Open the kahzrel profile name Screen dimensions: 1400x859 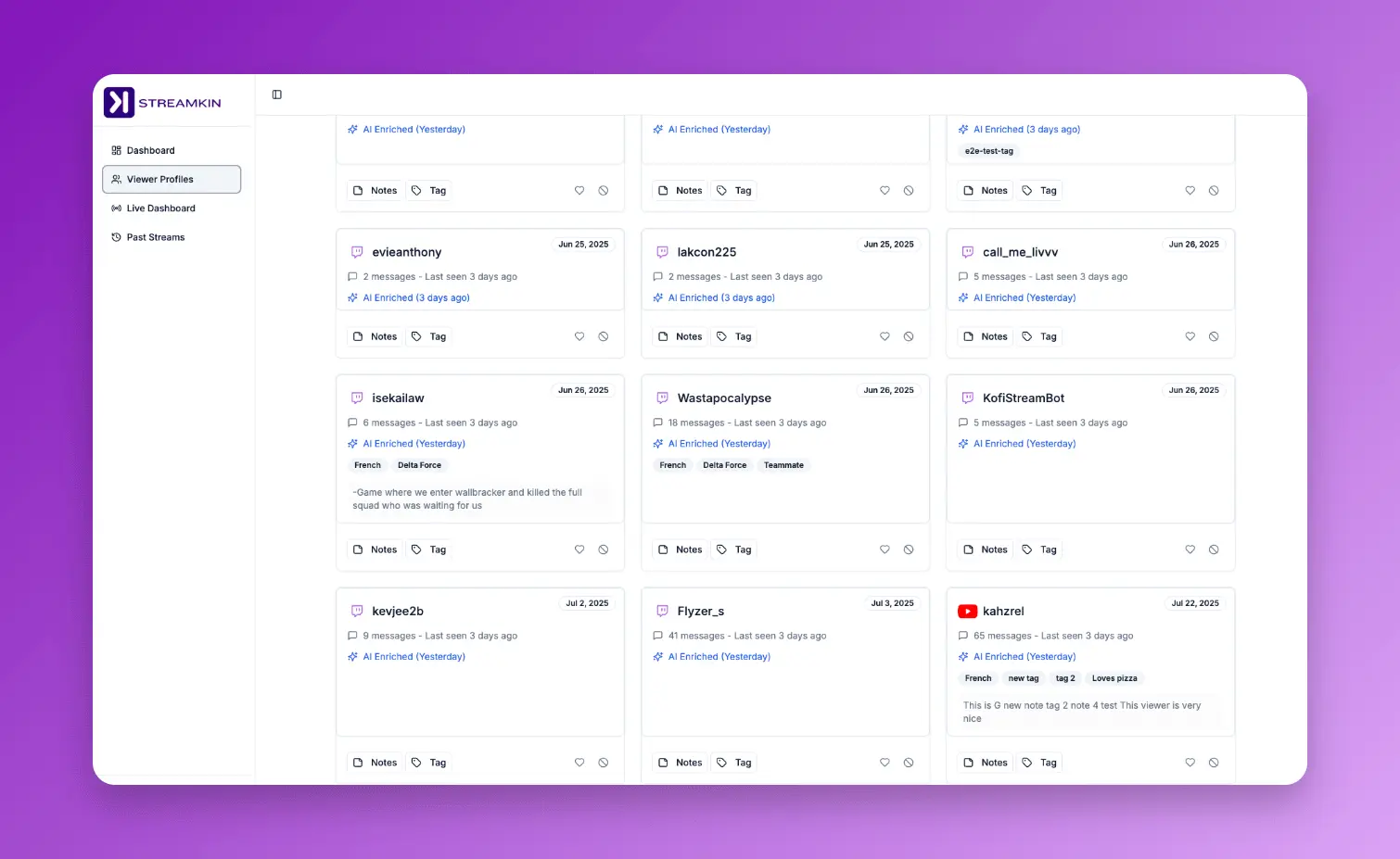pyautogui.click(x=1003, y=612)
